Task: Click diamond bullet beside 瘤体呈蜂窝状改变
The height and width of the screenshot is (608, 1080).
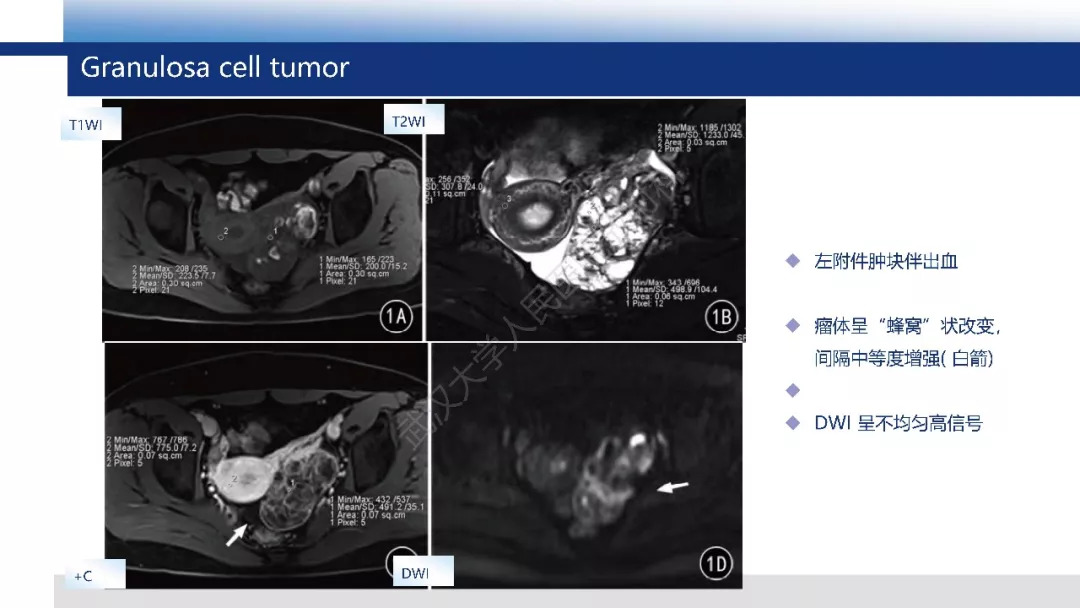Action: [793, 325]
